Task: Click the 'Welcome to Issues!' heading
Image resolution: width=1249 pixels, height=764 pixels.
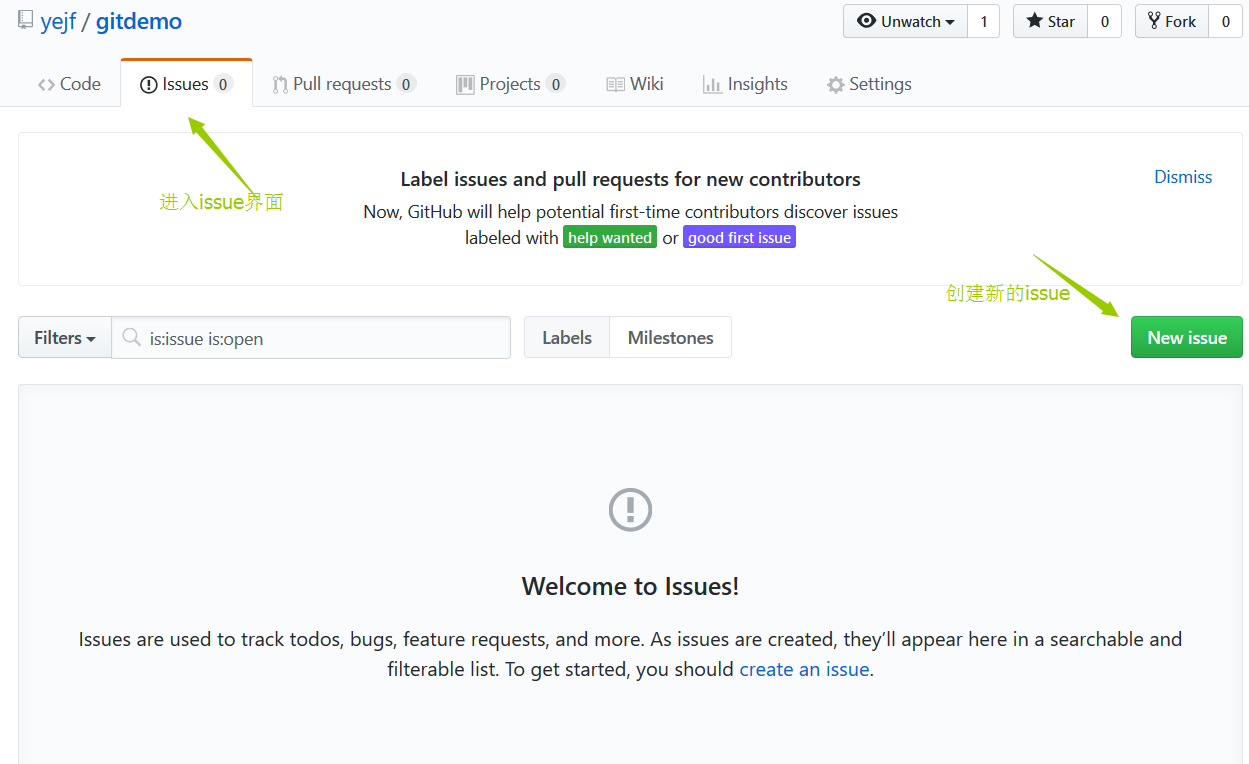Action: pos(631,586)
